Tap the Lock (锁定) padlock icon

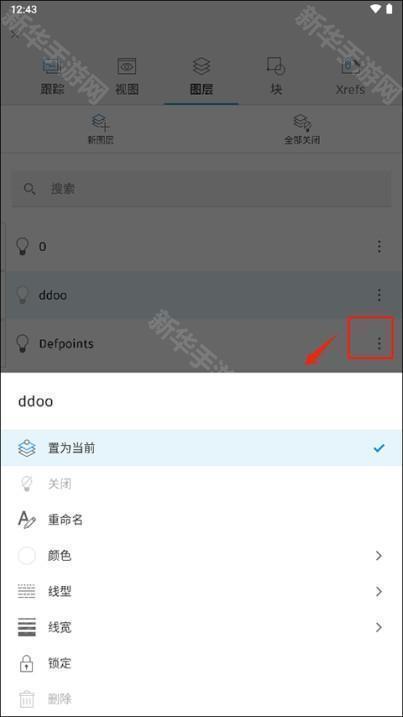pos(27,663)
